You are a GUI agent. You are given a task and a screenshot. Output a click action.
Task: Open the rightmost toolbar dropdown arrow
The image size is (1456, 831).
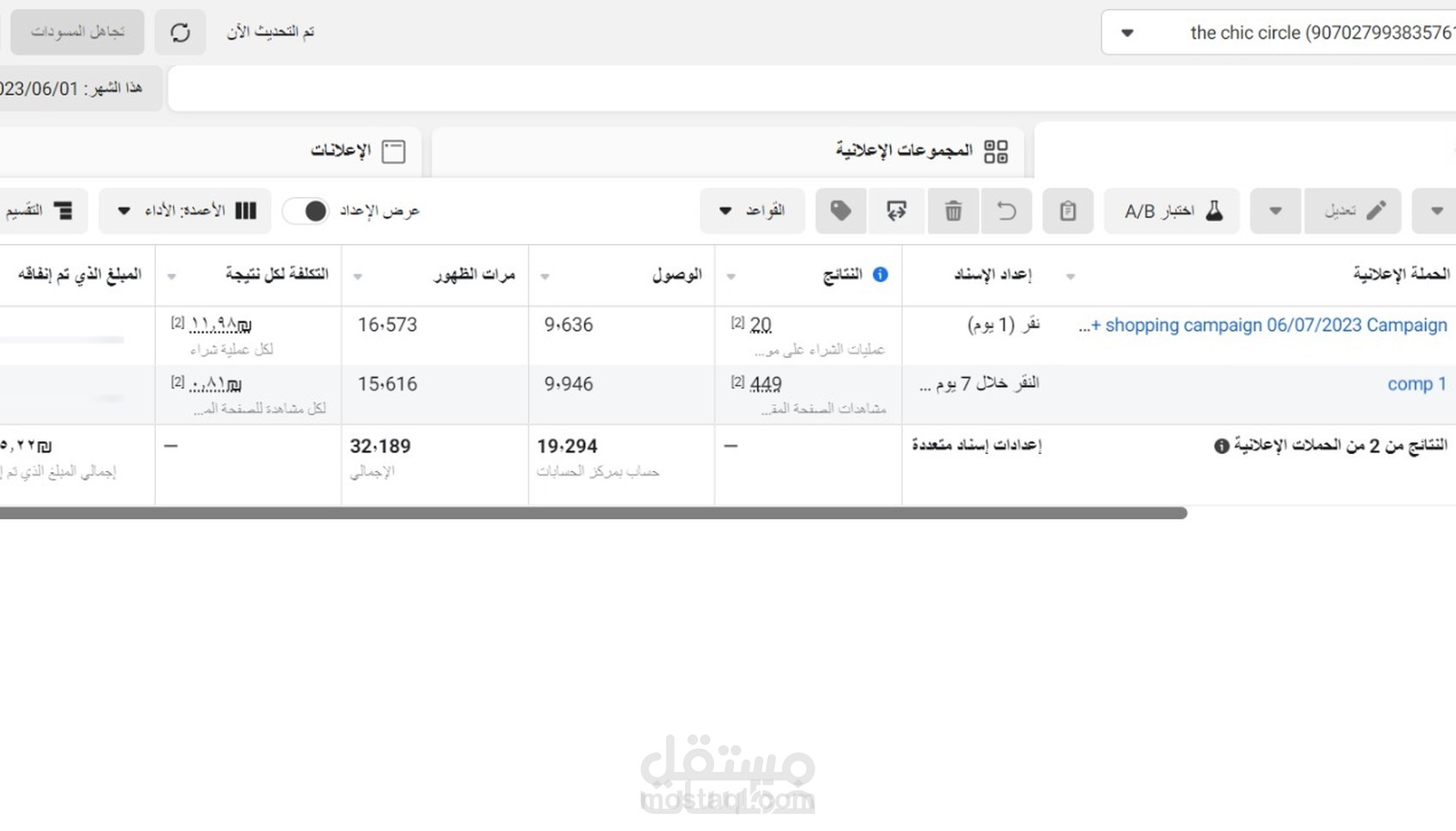pos(1436,211)
